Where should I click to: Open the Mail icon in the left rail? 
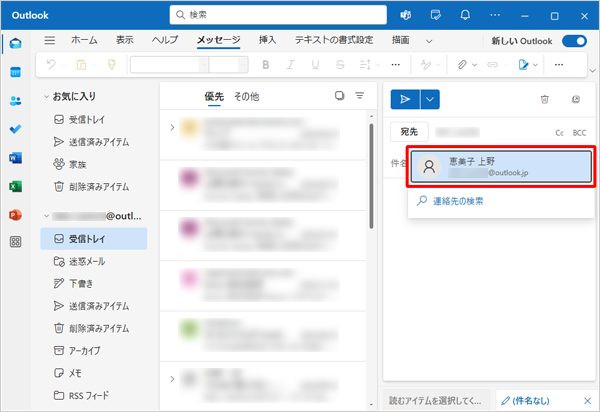15,44
